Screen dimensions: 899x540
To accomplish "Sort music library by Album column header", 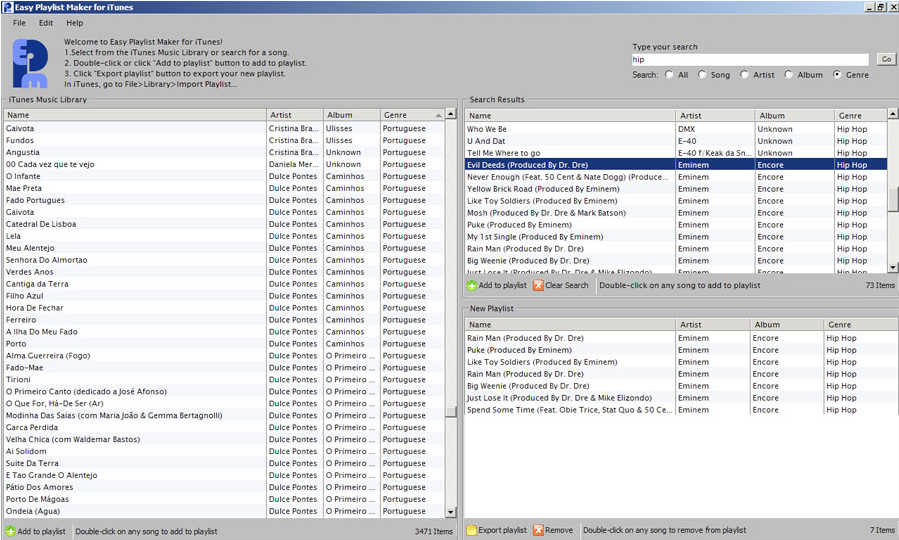I will [351, 115].
